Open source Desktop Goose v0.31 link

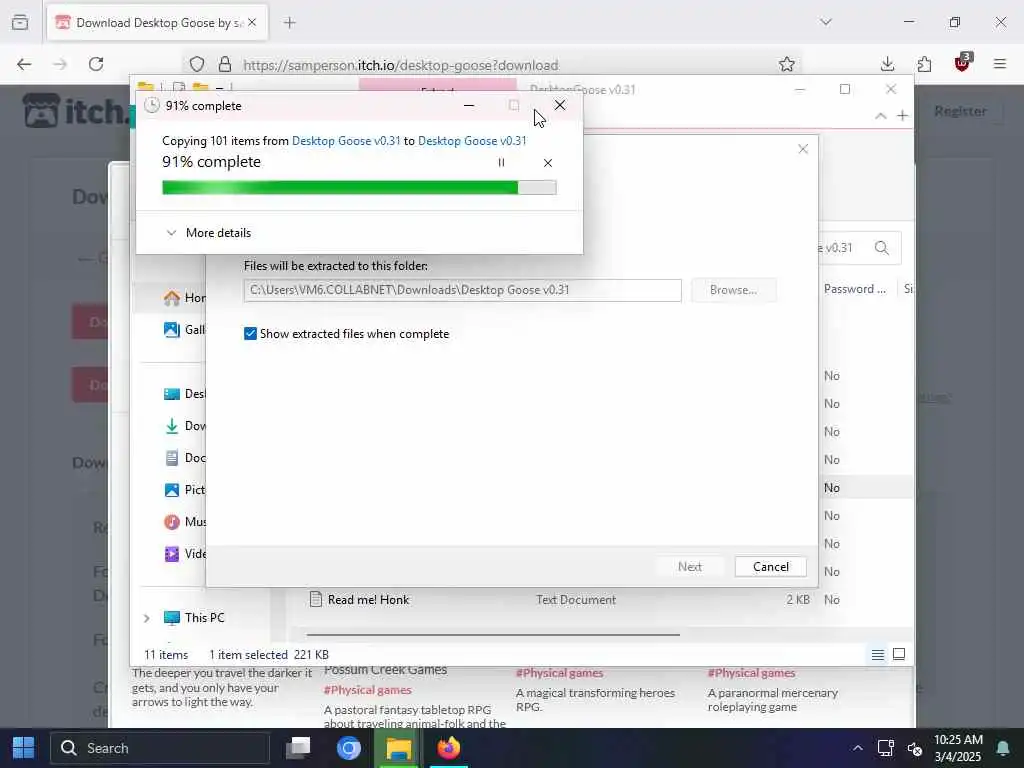coord(345,140)
